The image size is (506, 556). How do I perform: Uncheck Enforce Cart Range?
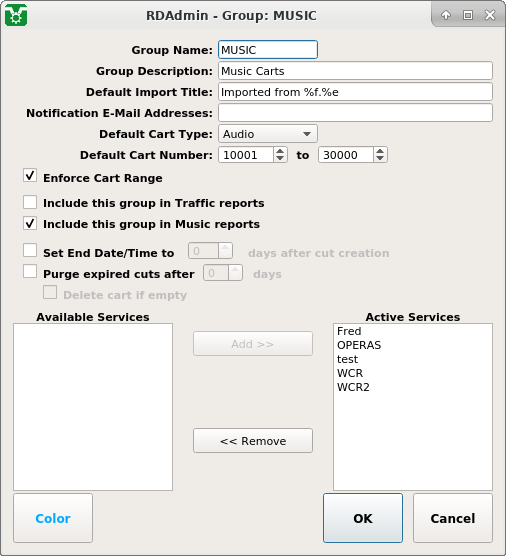pos(30,176)
